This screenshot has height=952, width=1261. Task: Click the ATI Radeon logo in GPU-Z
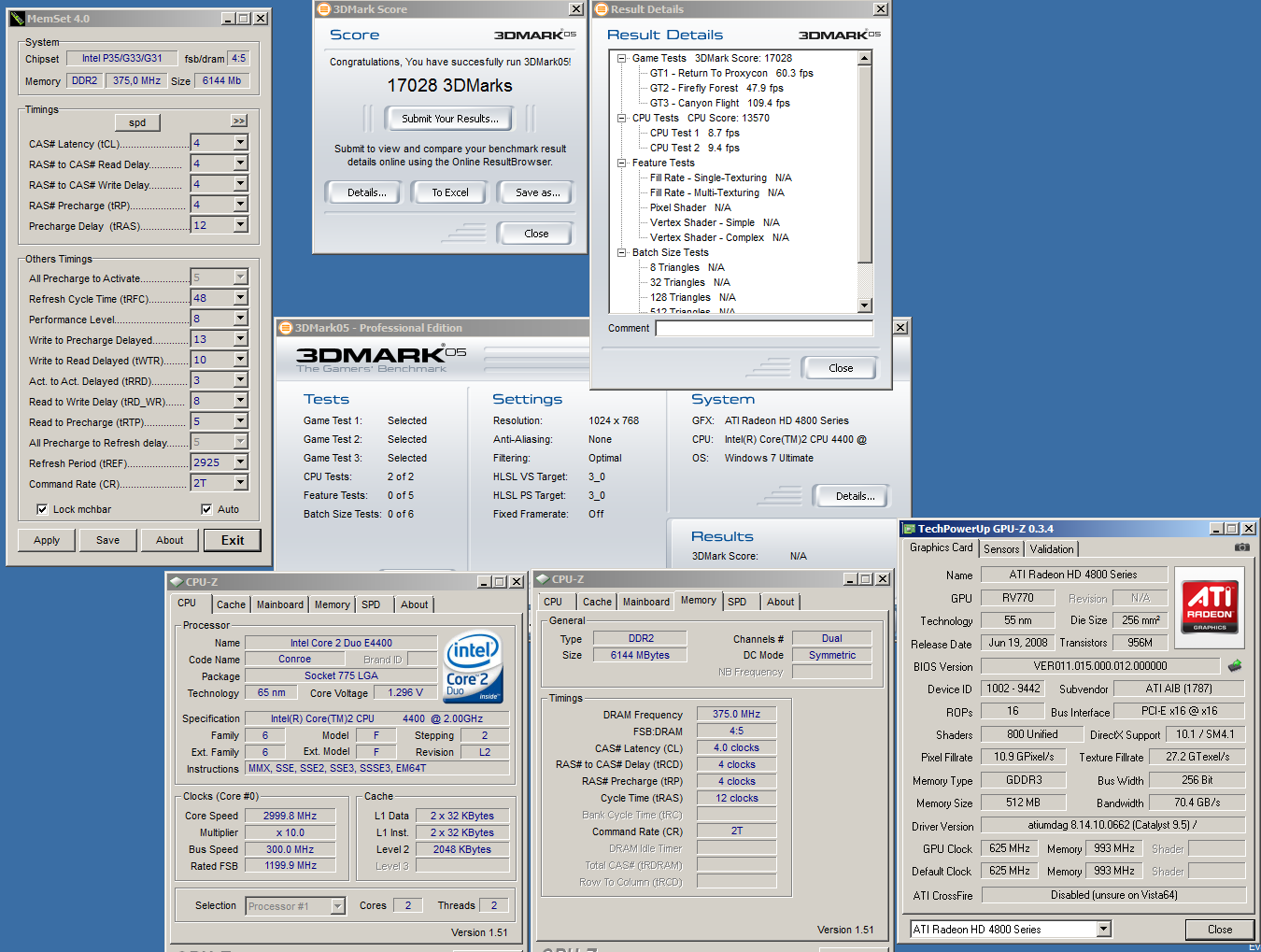coord(1210,607)
